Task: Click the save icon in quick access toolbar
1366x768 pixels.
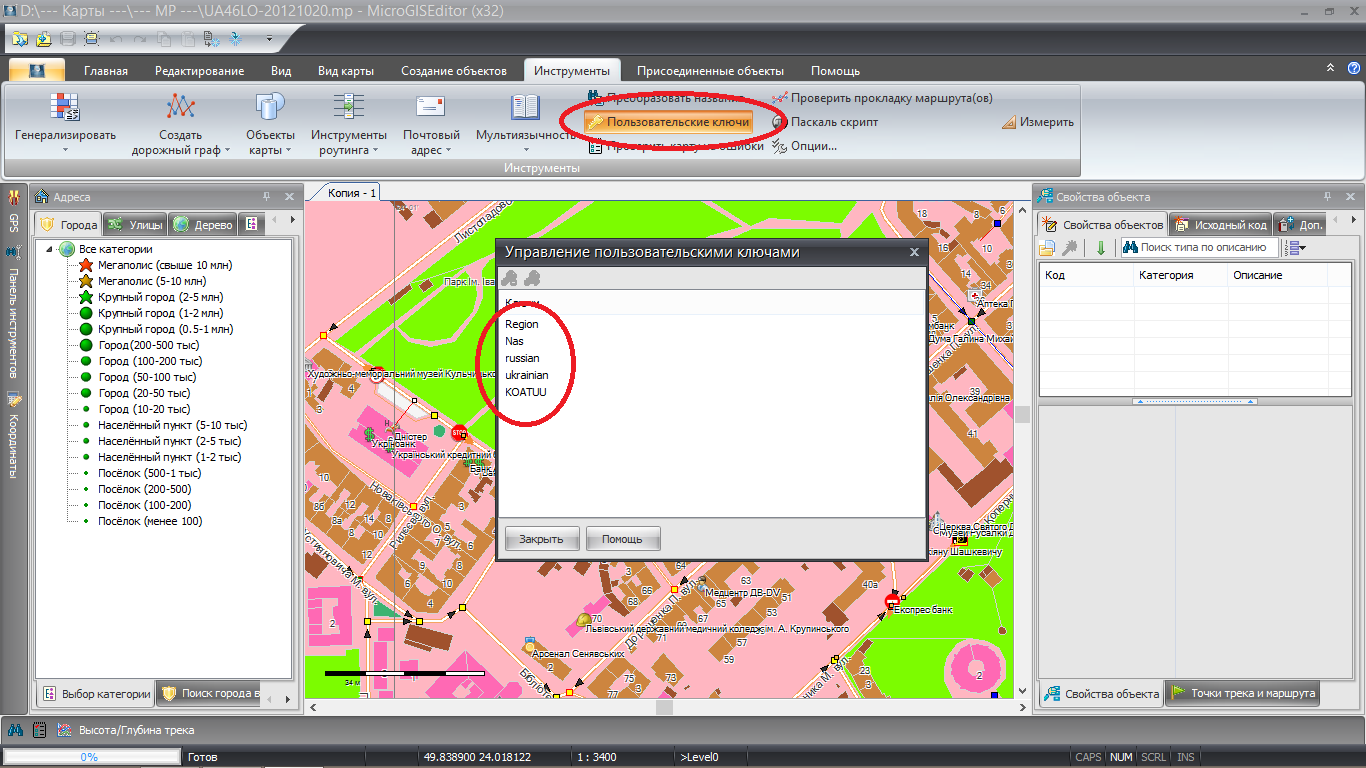Action: coord(68,39)
